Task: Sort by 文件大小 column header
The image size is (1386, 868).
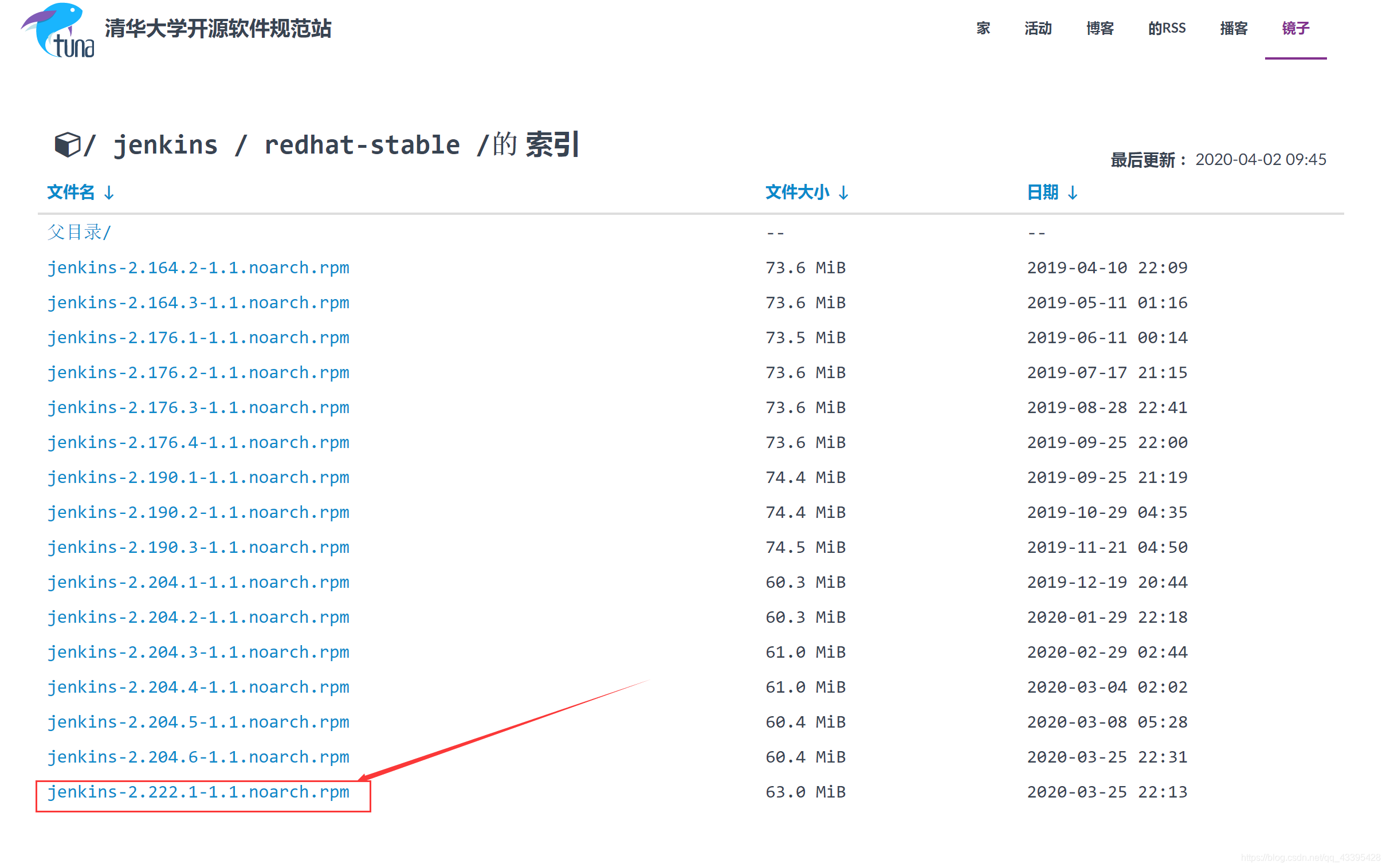Action: pyautogui.click(x=806, y=192)
